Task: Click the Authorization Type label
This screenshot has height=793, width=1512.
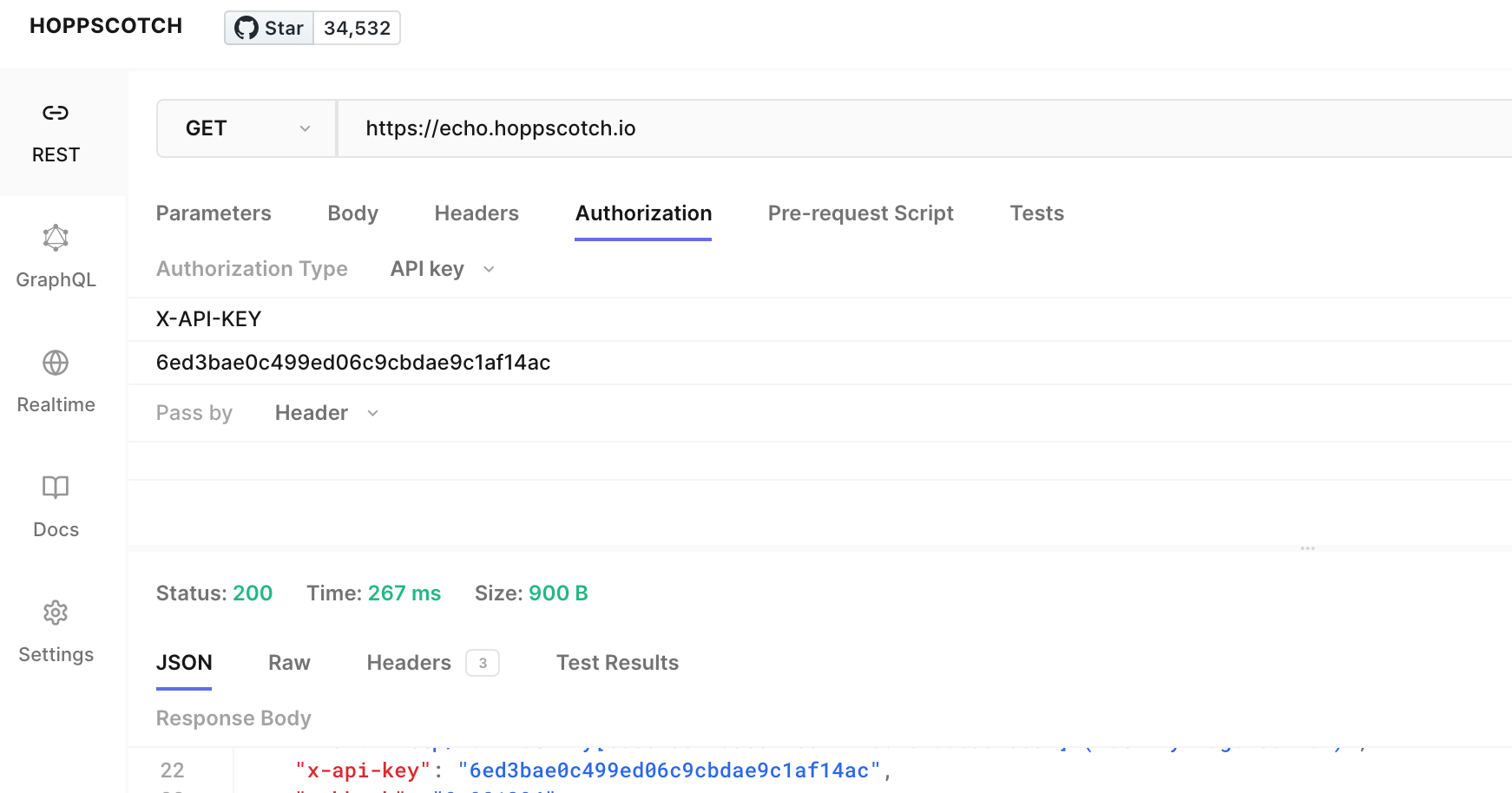Action: (x=252, y=269)
